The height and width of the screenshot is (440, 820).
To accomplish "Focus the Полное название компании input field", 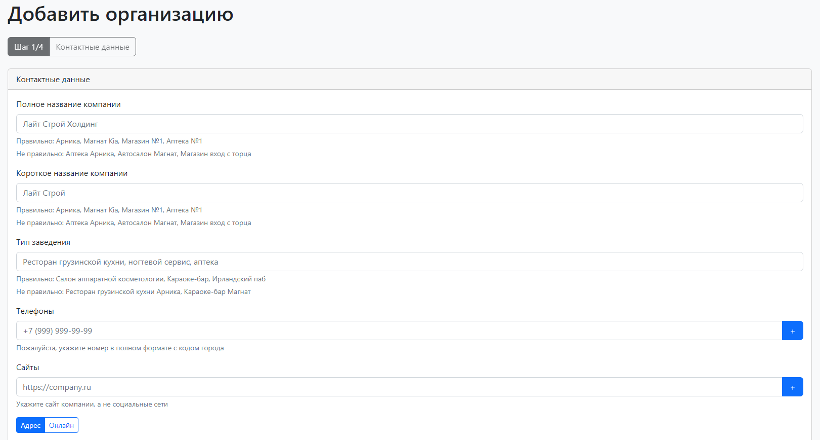I will tap(409, 124).
